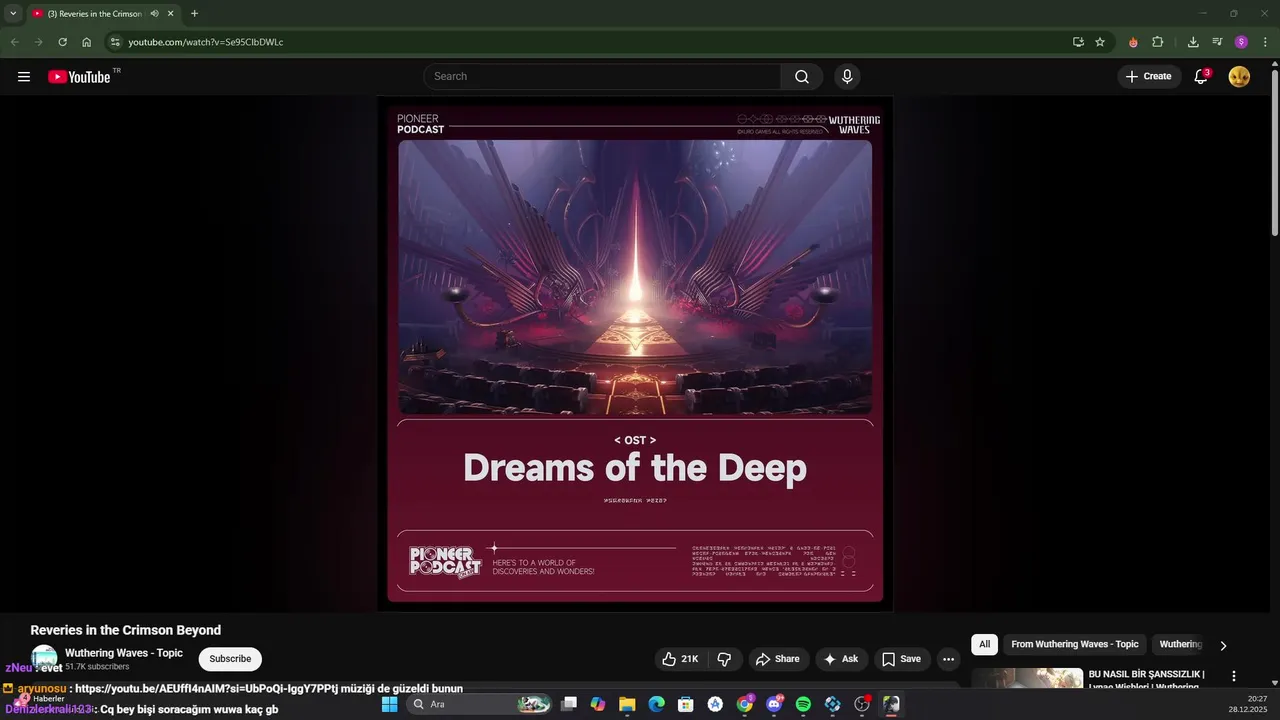Open the channel avatar next to Subscribe
Screen dimensions: 1280x720
(x=44, y=657)
